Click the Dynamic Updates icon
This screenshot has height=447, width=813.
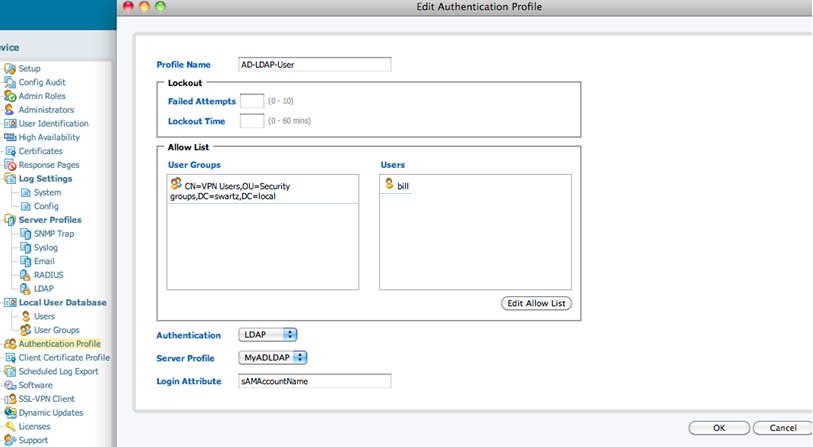(10, 413)
